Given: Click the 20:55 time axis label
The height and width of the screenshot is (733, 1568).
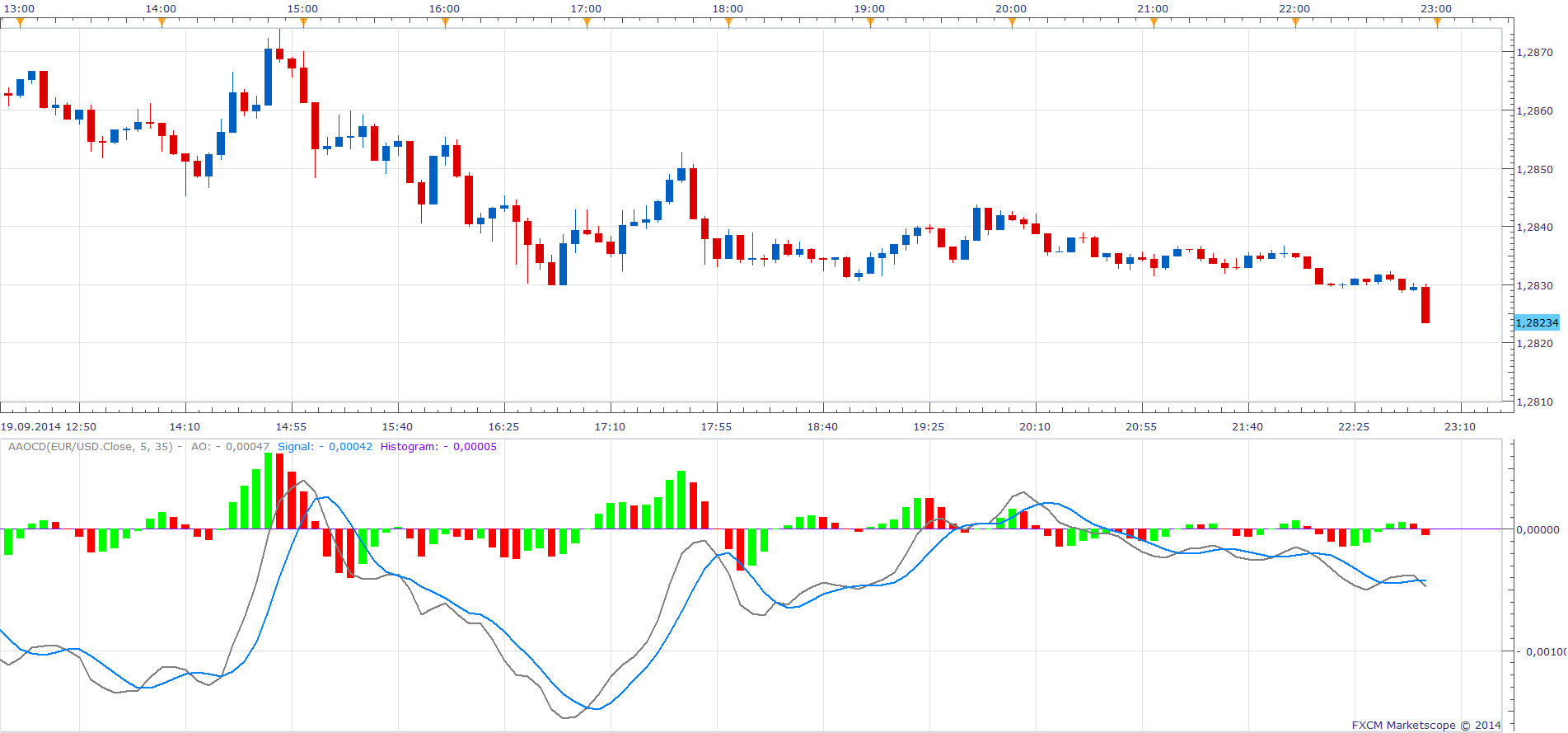Looking at the screenshot, I should coord(1141,427).
